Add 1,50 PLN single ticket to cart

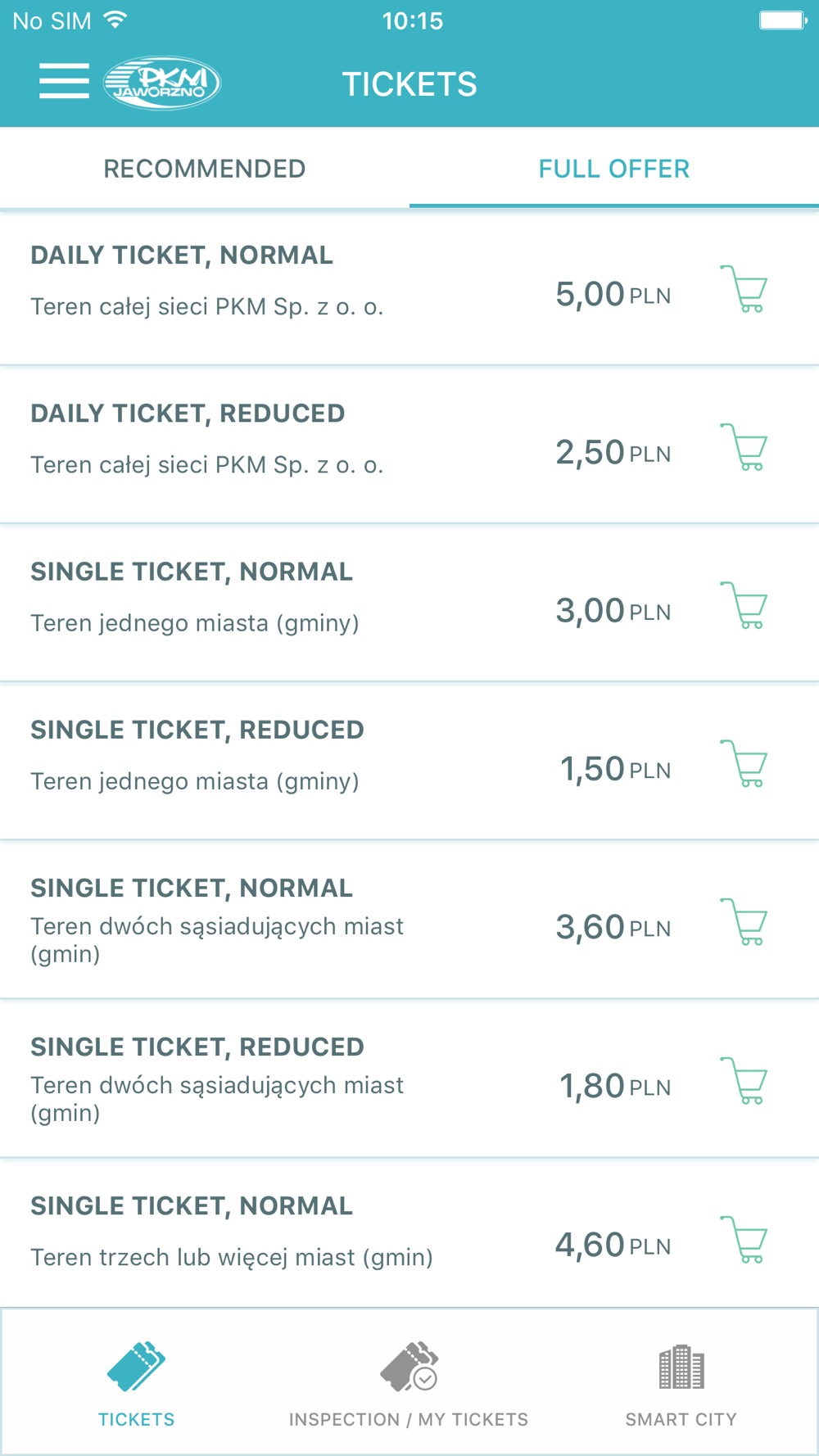click(x=744, y=763)
